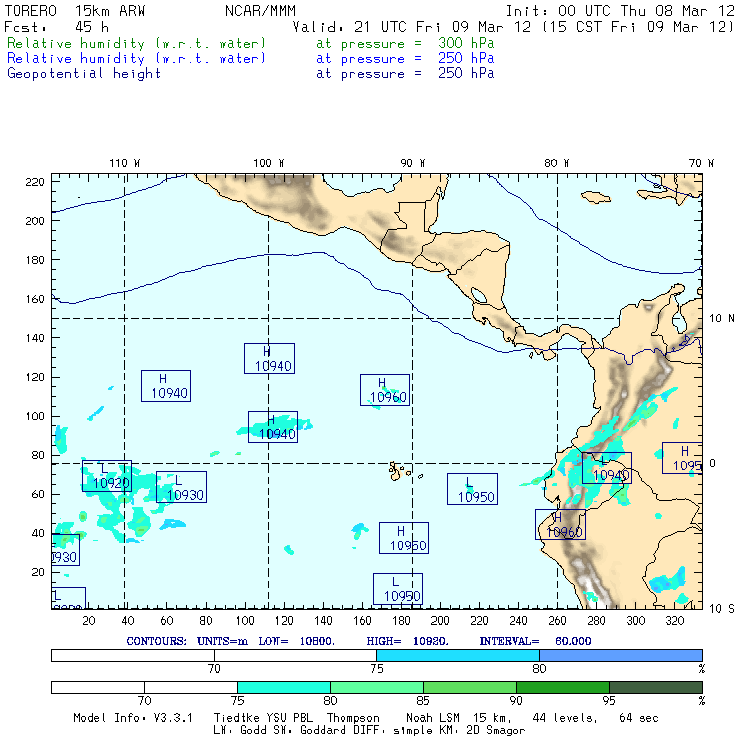Select the 'H 10940' box overlapping the cyan humidity patch
The height and width of the screenshot is (740, 740).
click(x=273, y=427)
